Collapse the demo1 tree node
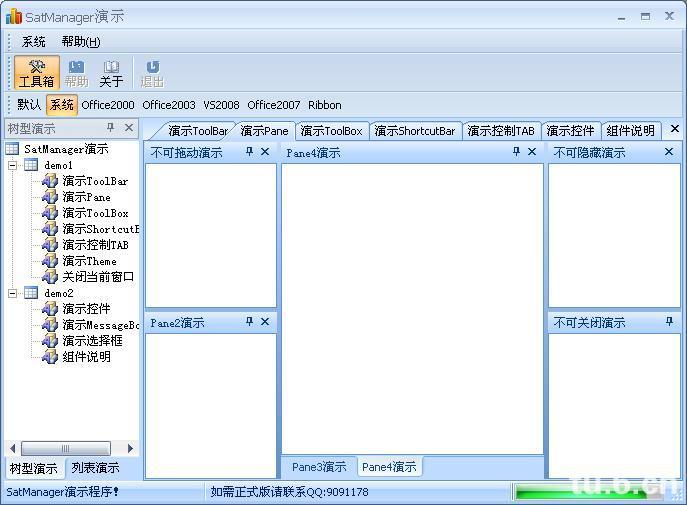 pyautogui.click(x=13, y=166)
